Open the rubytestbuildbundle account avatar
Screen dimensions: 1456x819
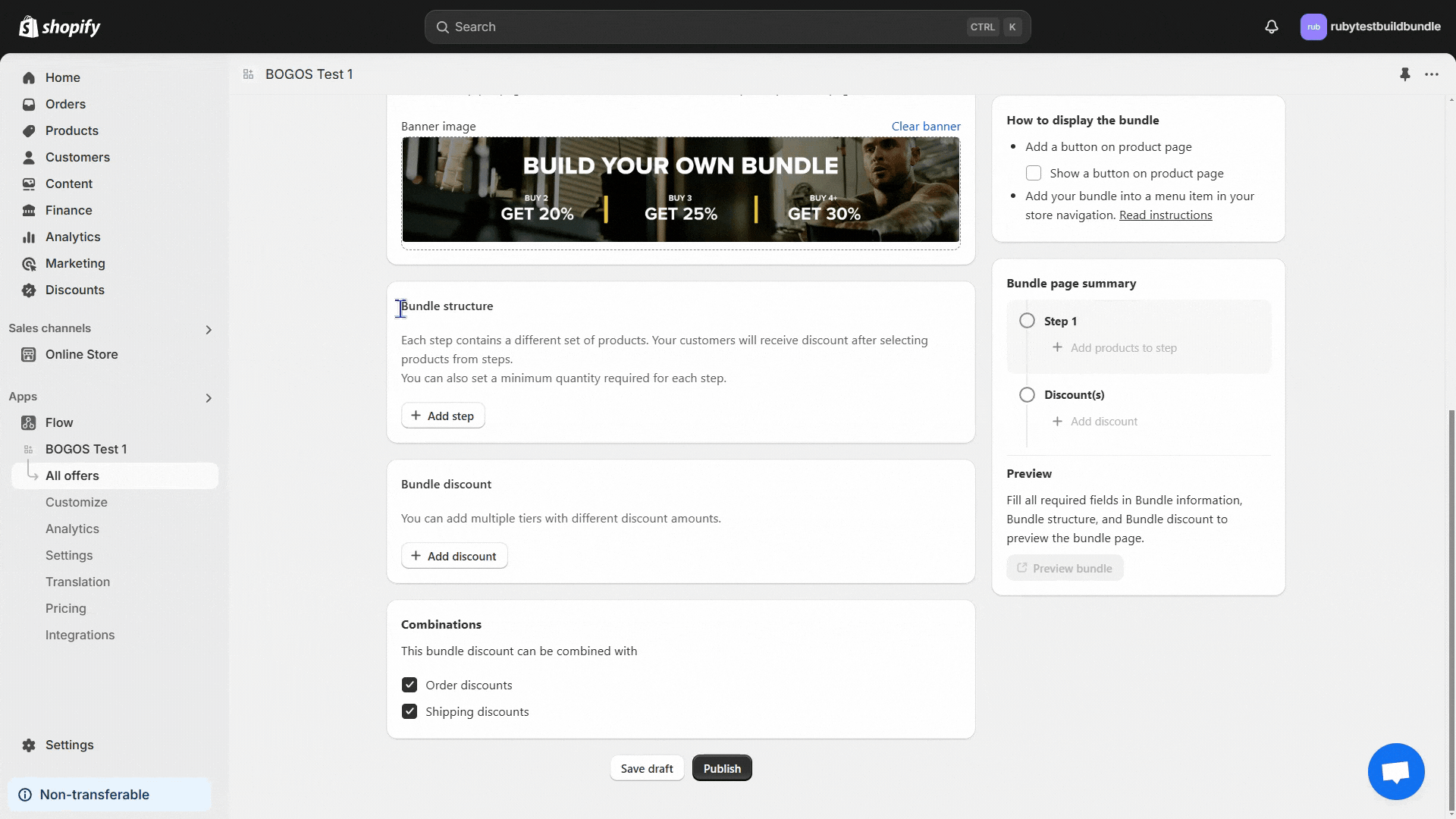point(1313,27)
